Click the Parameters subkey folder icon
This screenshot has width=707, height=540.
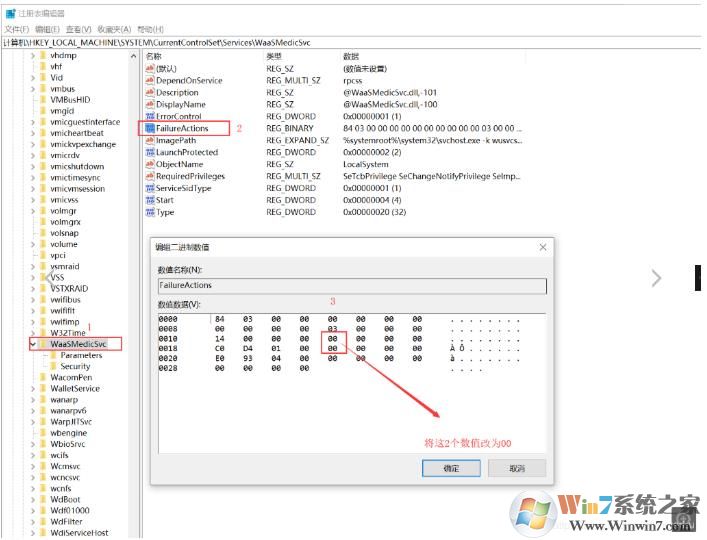tap(53, 356)
